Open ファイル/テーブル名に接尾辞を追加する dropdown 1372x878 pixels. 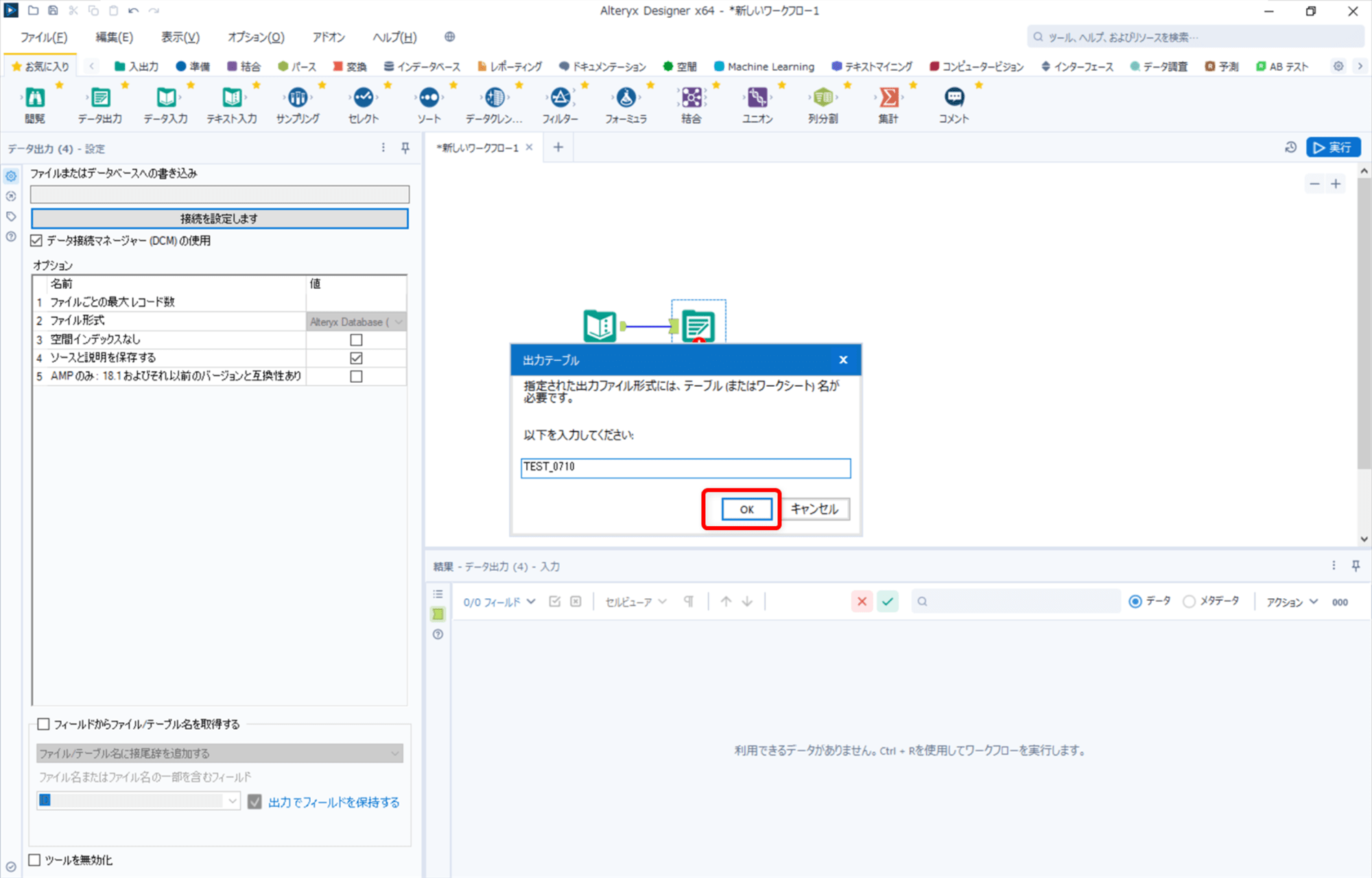tap(220, 753)
